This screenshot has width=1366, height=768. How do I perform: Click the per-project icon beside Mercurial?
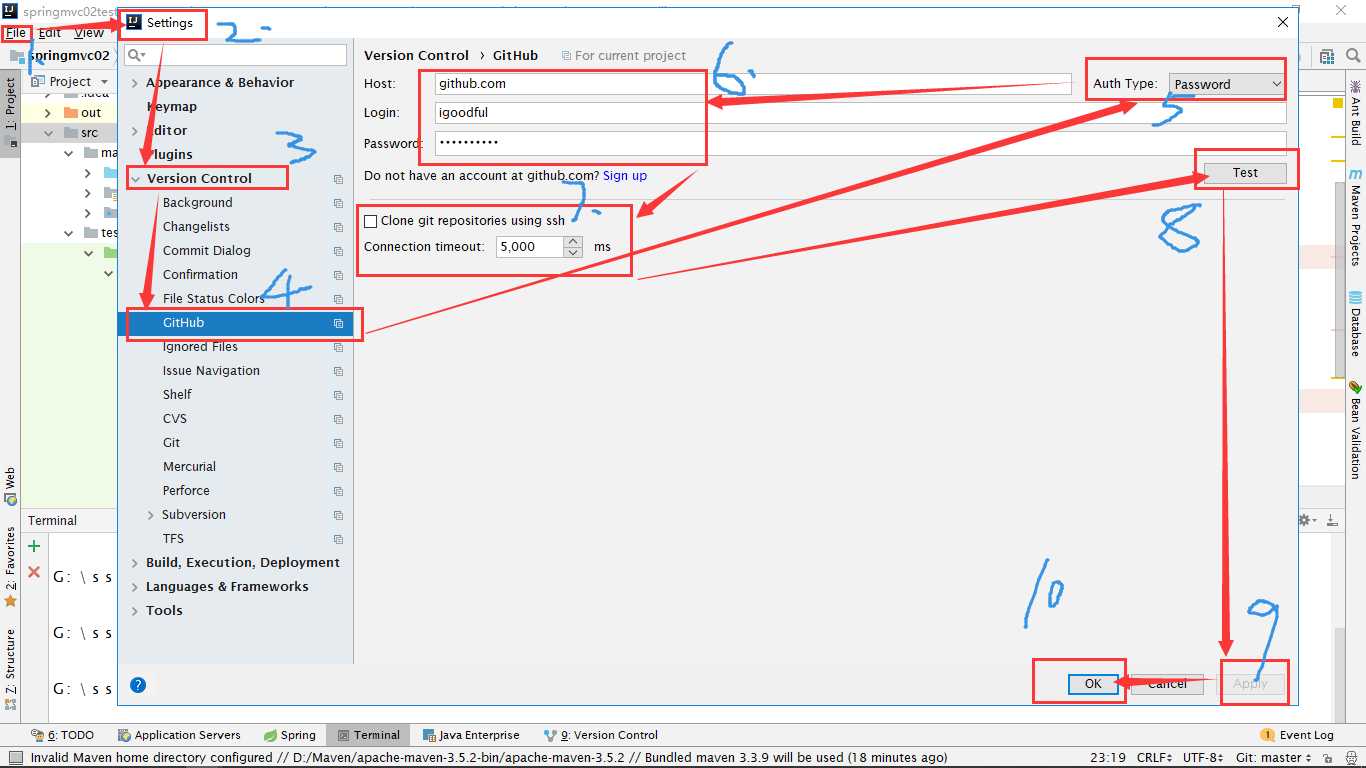pos(338,467)
